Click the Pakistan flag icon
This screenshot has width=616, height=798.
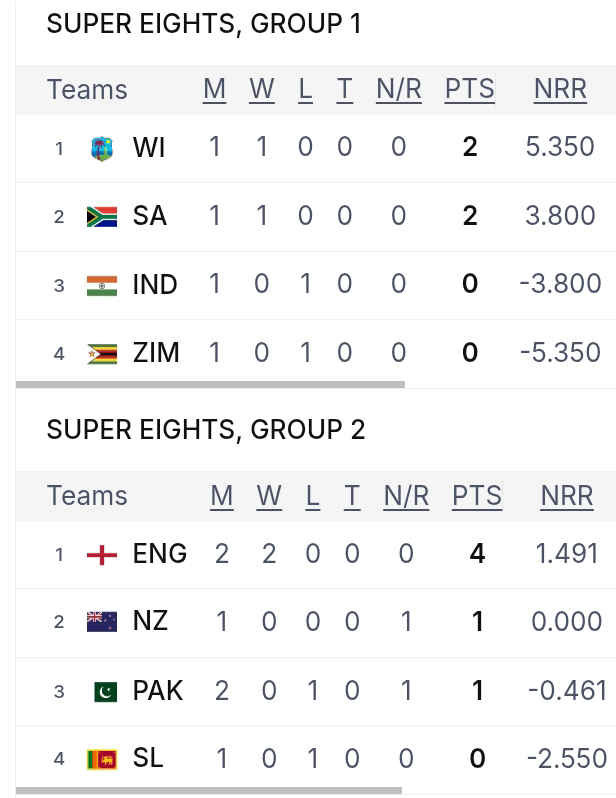click(x=105, y=692)
